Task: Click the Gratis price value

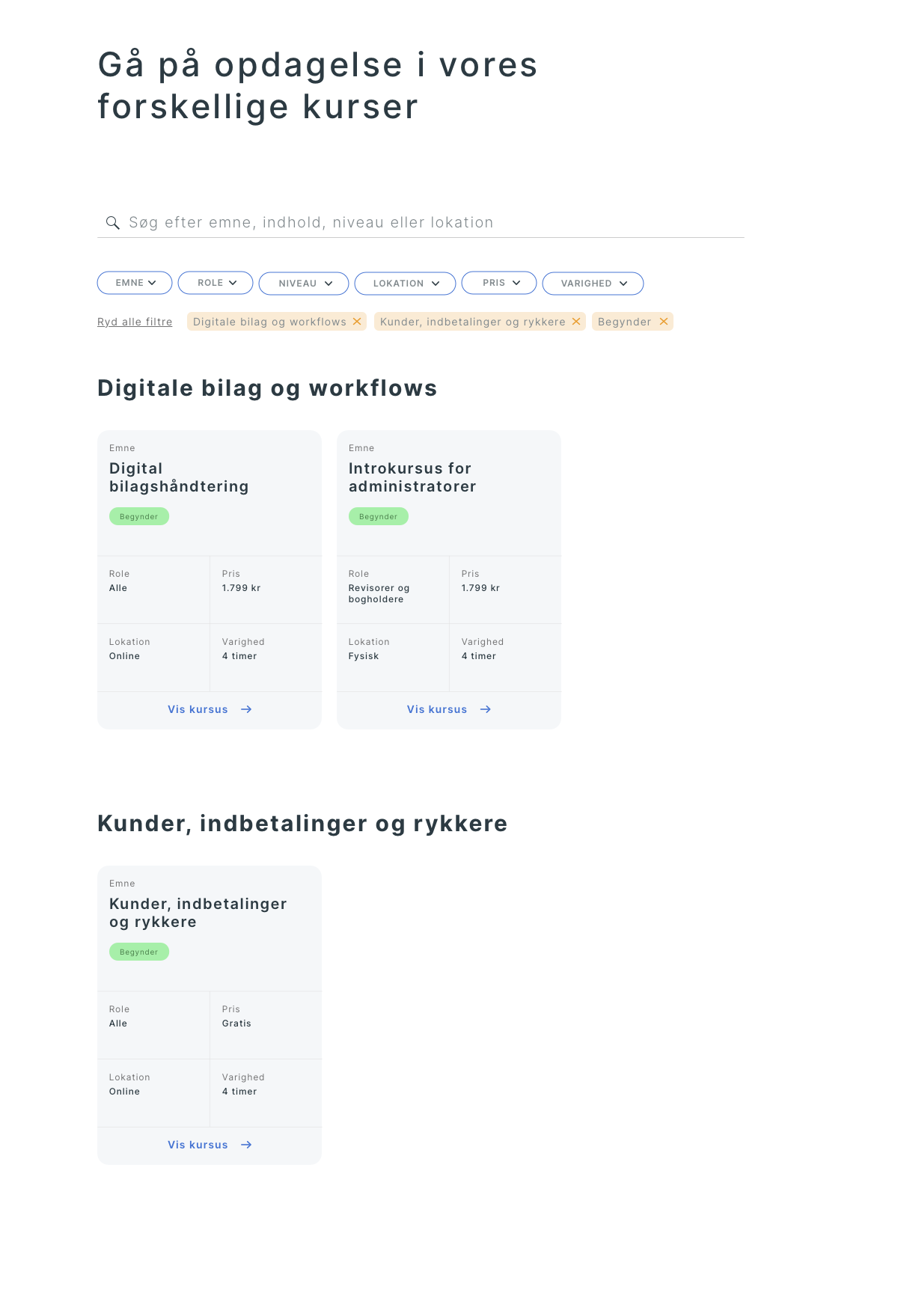Action: point(236,1023)
